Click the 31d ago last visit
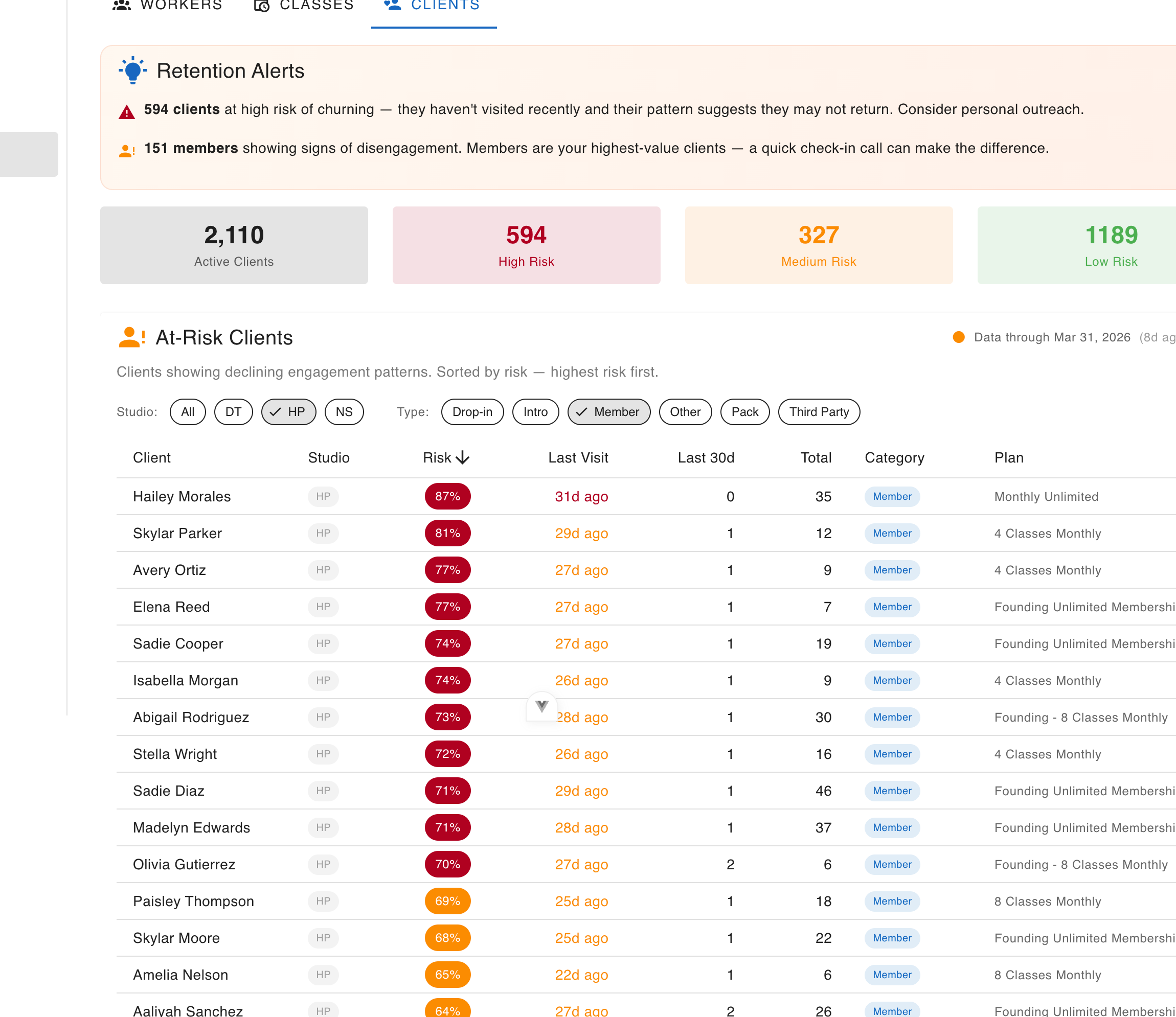 (x=581, y=497)
